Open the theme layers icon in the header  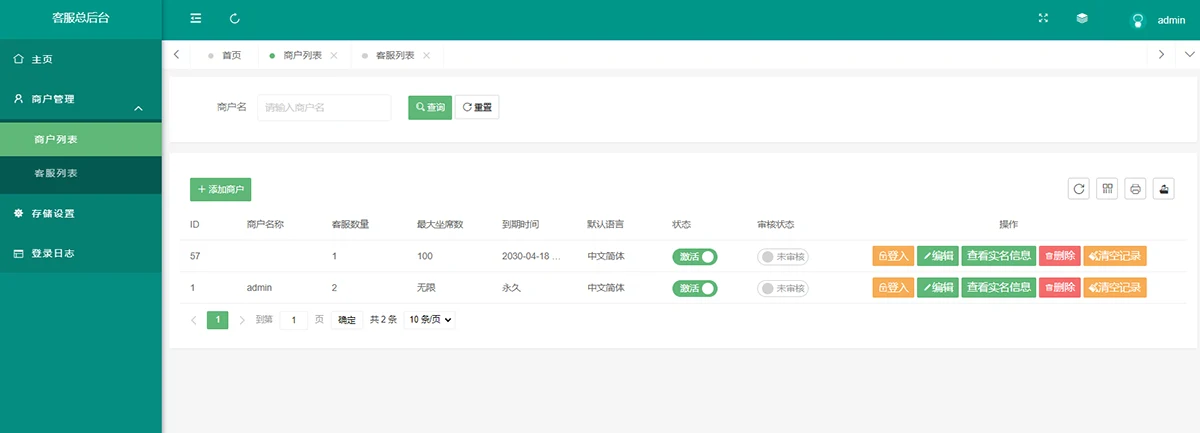[1082, 19]
